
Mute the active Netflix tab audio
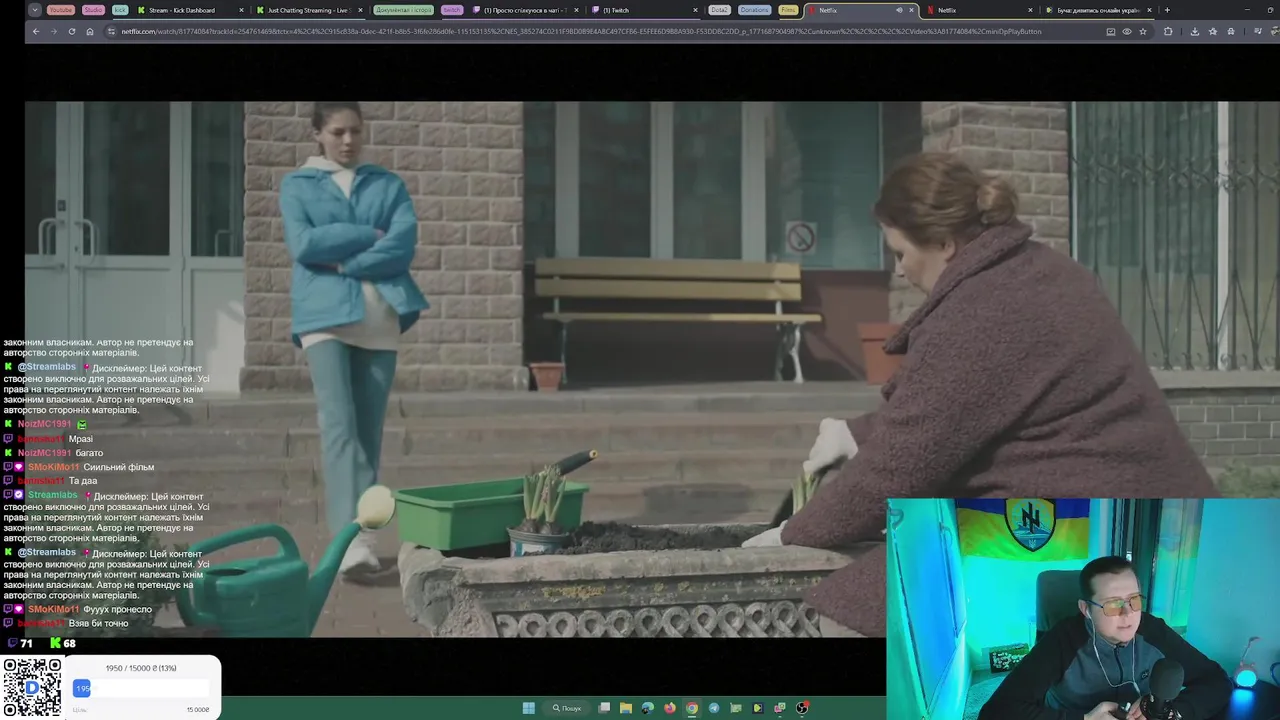pos(898,10)
